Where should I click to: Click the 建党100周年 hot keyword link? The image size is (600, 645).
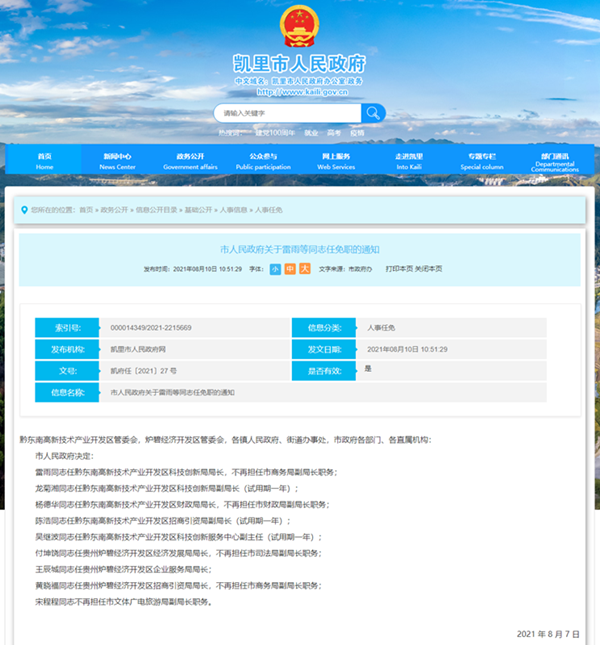(274, 132)
